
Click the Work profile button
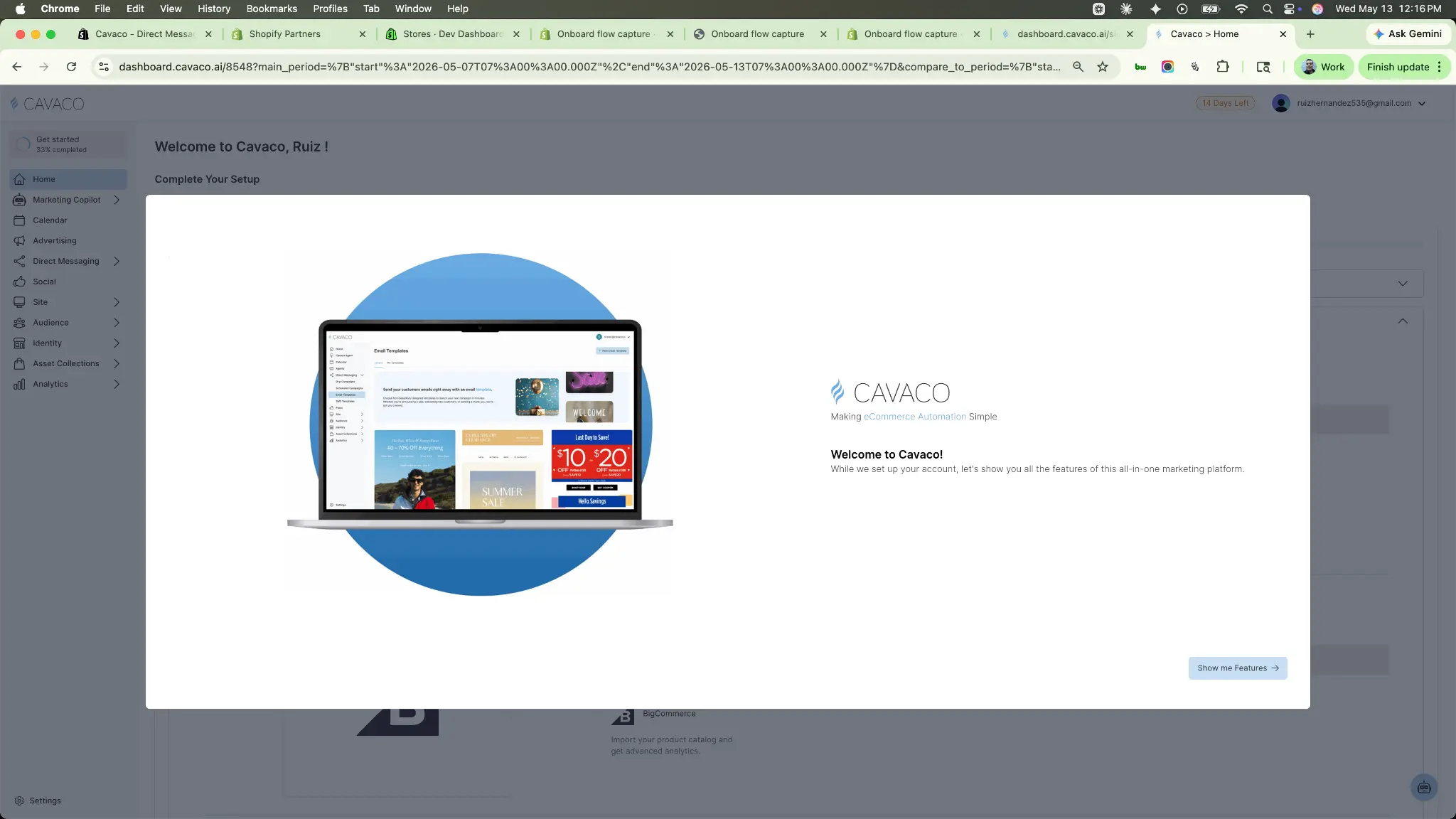coord(1323,67)
